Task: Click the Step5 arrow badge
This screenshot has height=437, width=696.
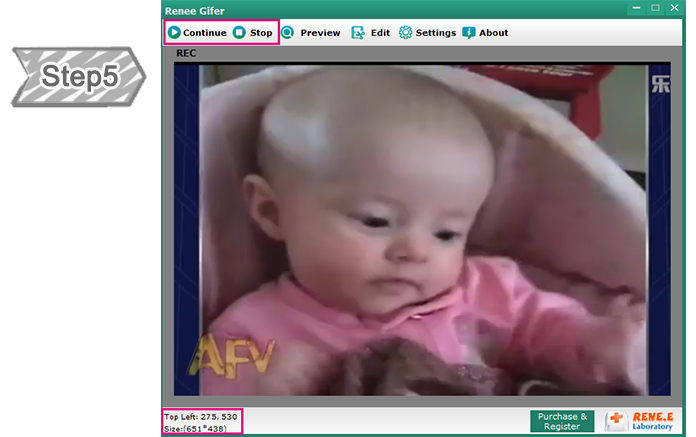Action: [x=79, y=77]
